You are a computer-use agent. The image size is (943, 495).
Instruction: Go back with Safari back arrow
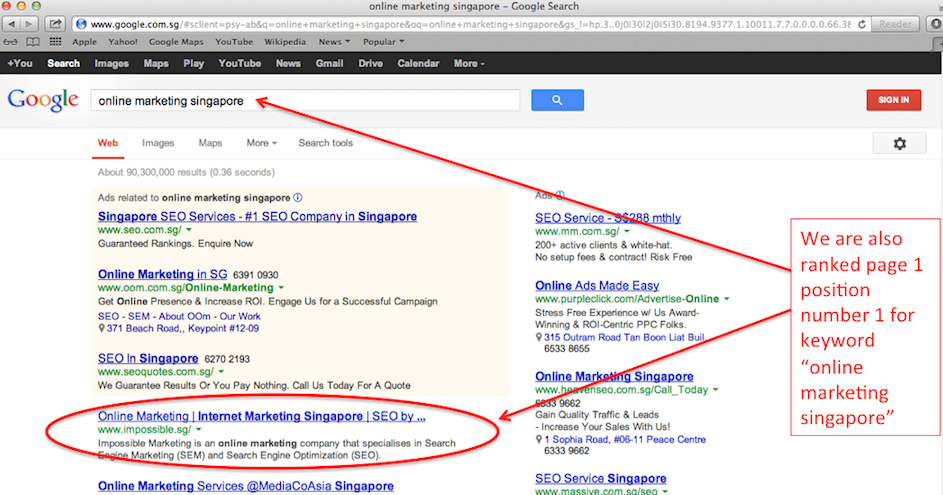(x=11, y=24)
